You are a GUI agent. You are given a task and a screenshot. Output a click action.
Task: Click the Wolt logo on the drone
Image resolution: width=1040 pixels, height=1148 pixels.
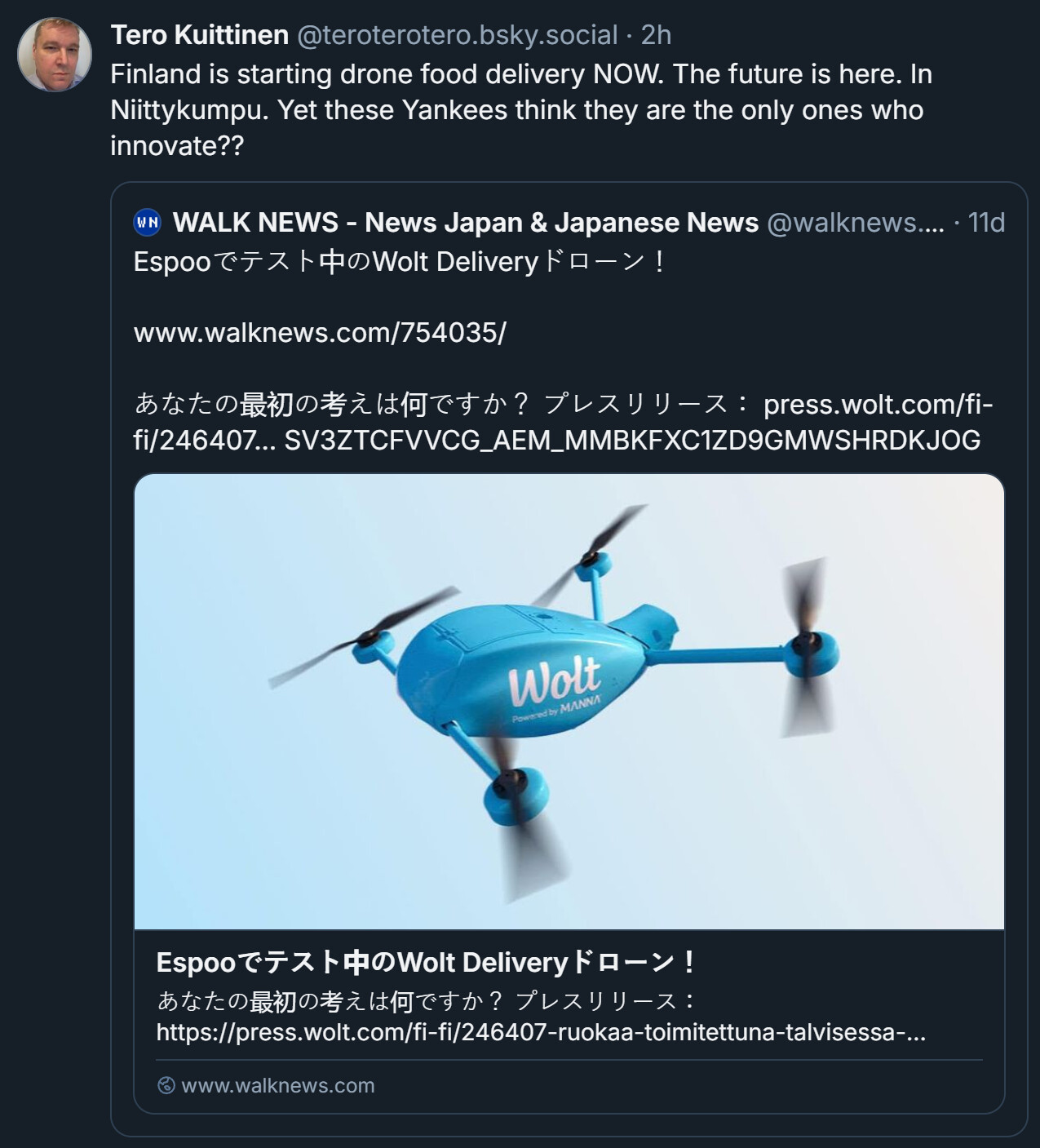pos(555,680)
